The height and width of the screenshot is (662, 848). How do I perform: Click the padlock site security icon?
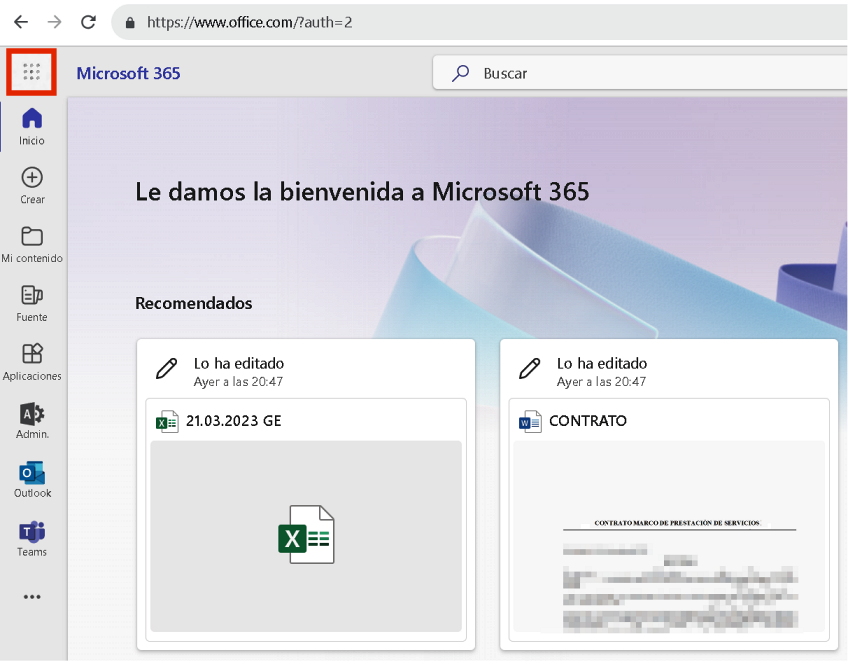click(130, 23)
